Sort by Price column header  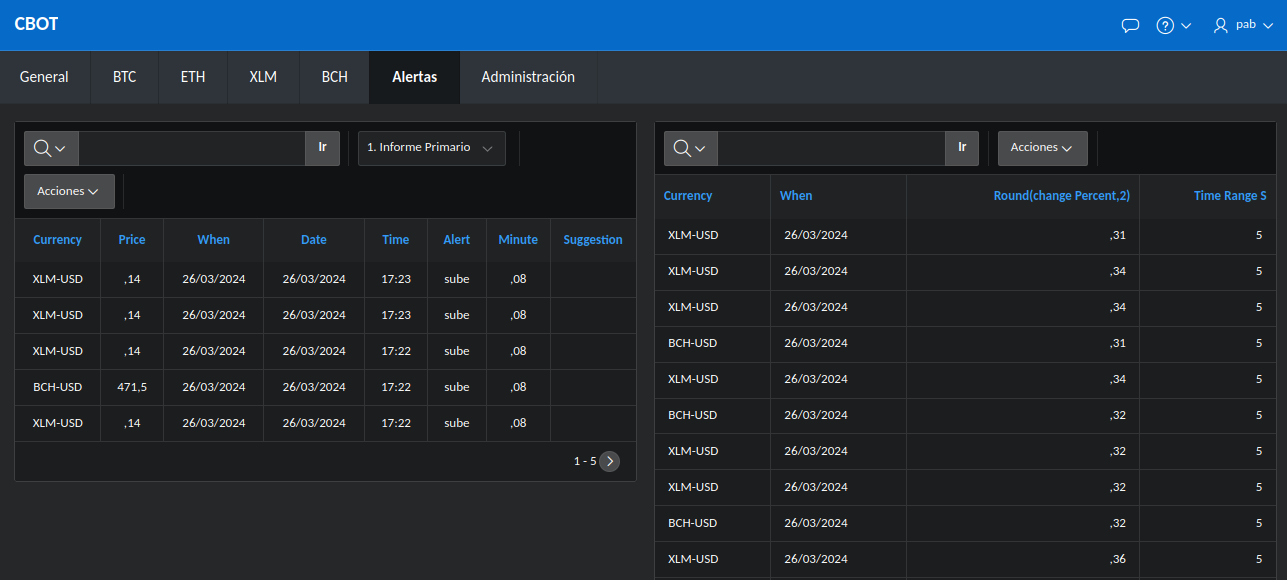[x=132, y=240]
